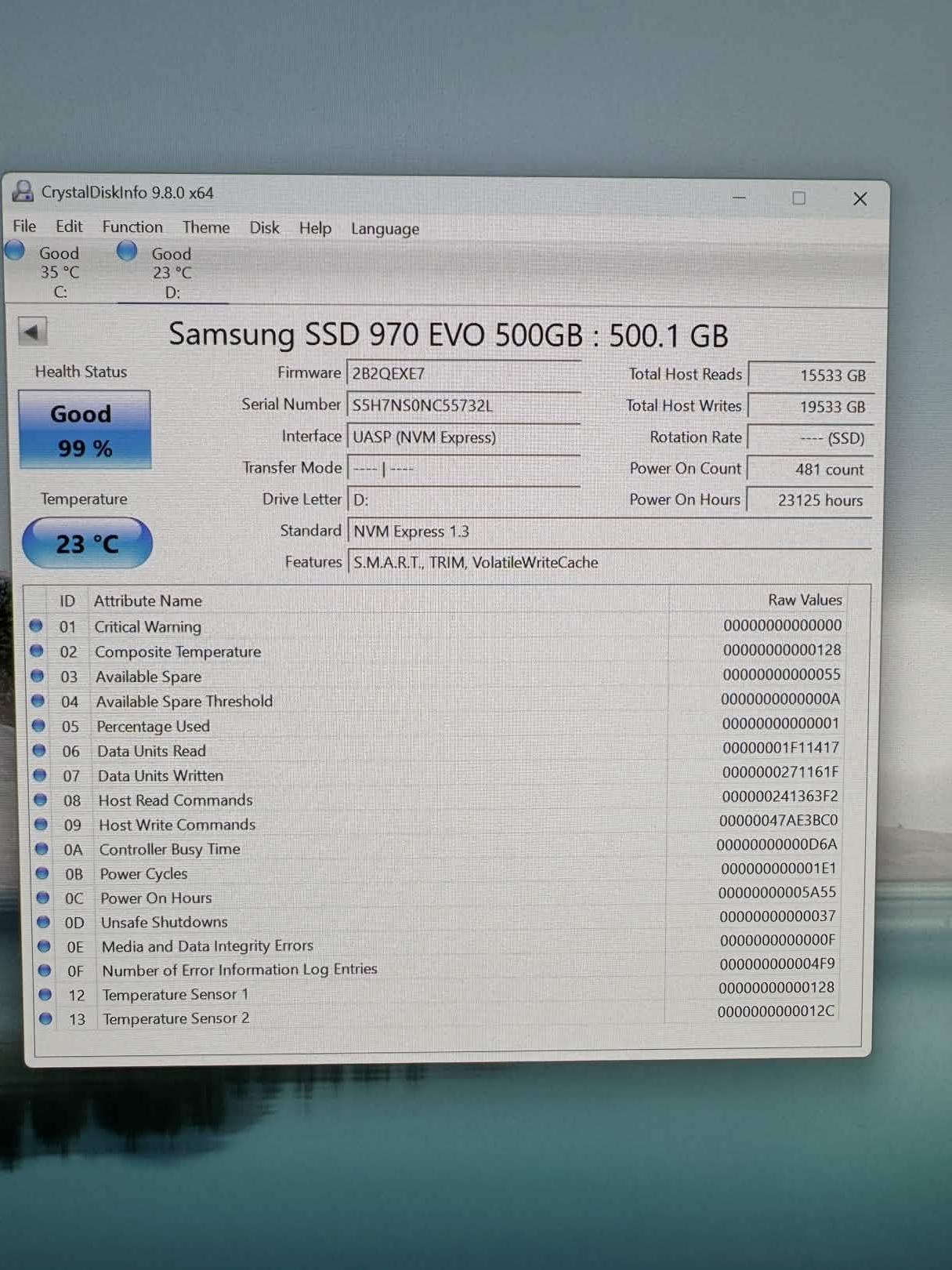Viewport: 952px width, 1270px height.
Task: Click the Total Host Writes value 19533 GB
Action: coord(811,407)
